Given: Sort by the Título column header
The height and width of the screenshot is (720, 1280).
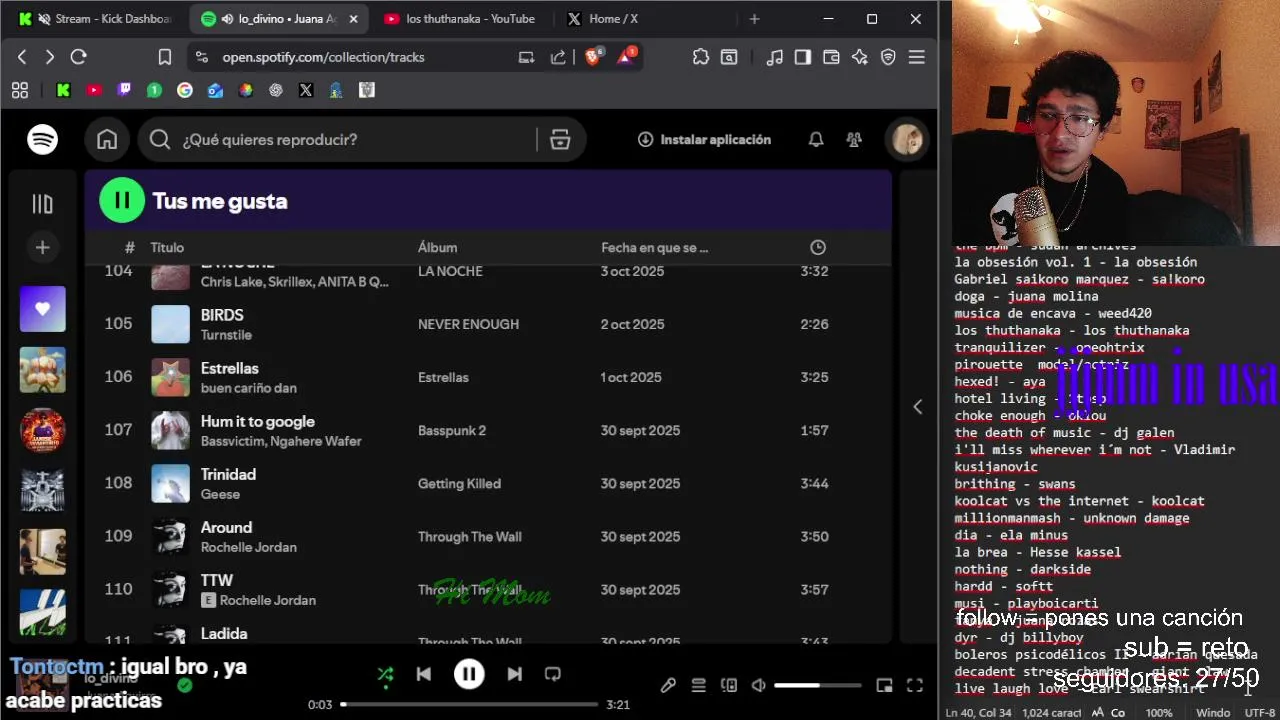Looking at the screenshot, I should [167, 247].
